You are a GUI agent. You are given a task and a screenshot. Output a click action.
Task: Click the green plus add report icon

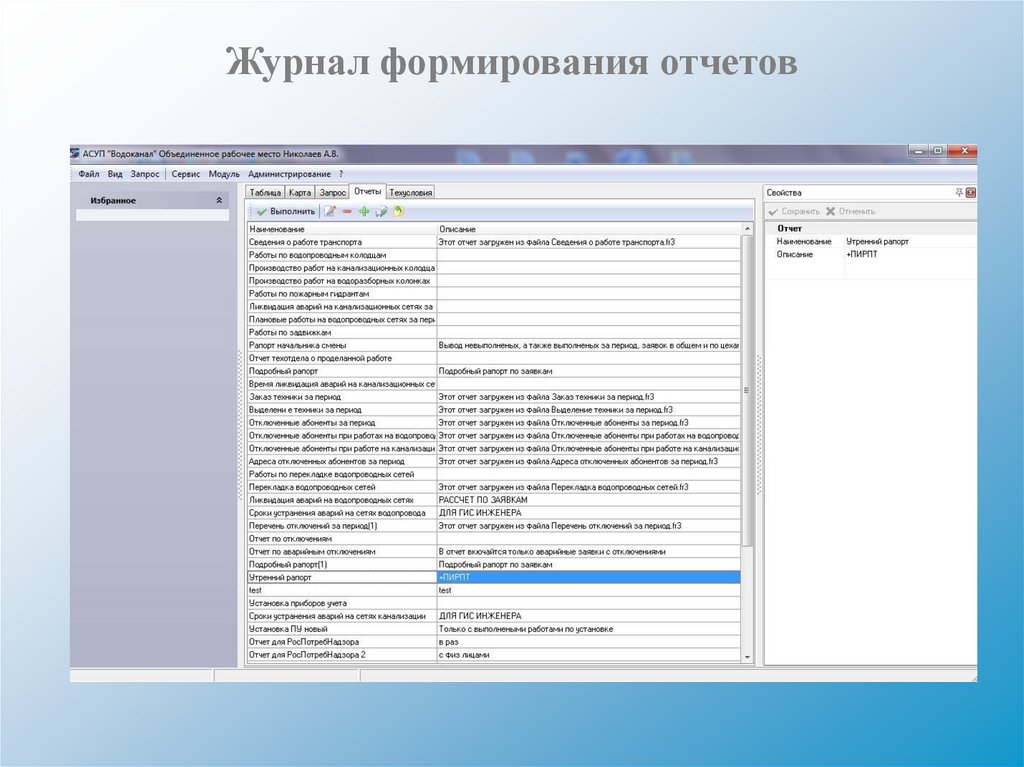point(364,211)
